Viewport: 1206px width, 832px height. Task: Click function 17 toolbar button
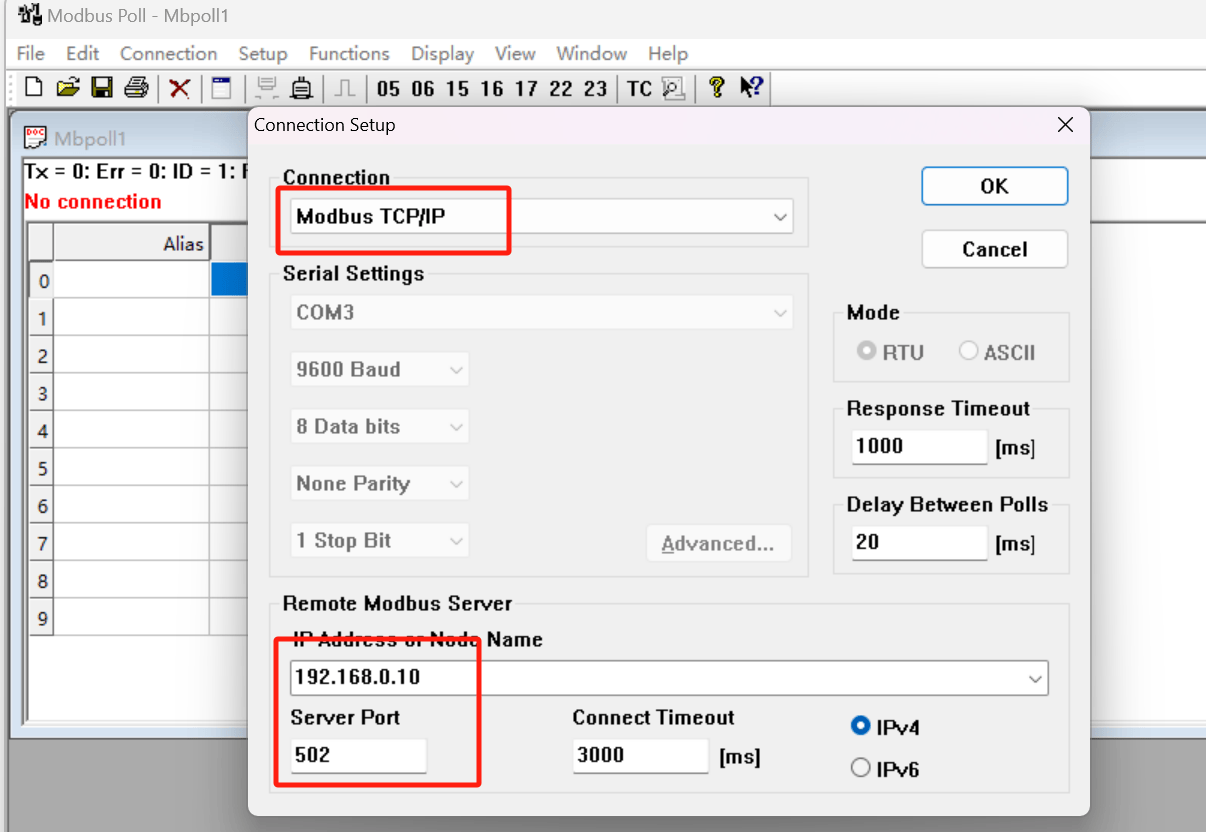click(x=526, y=89)
